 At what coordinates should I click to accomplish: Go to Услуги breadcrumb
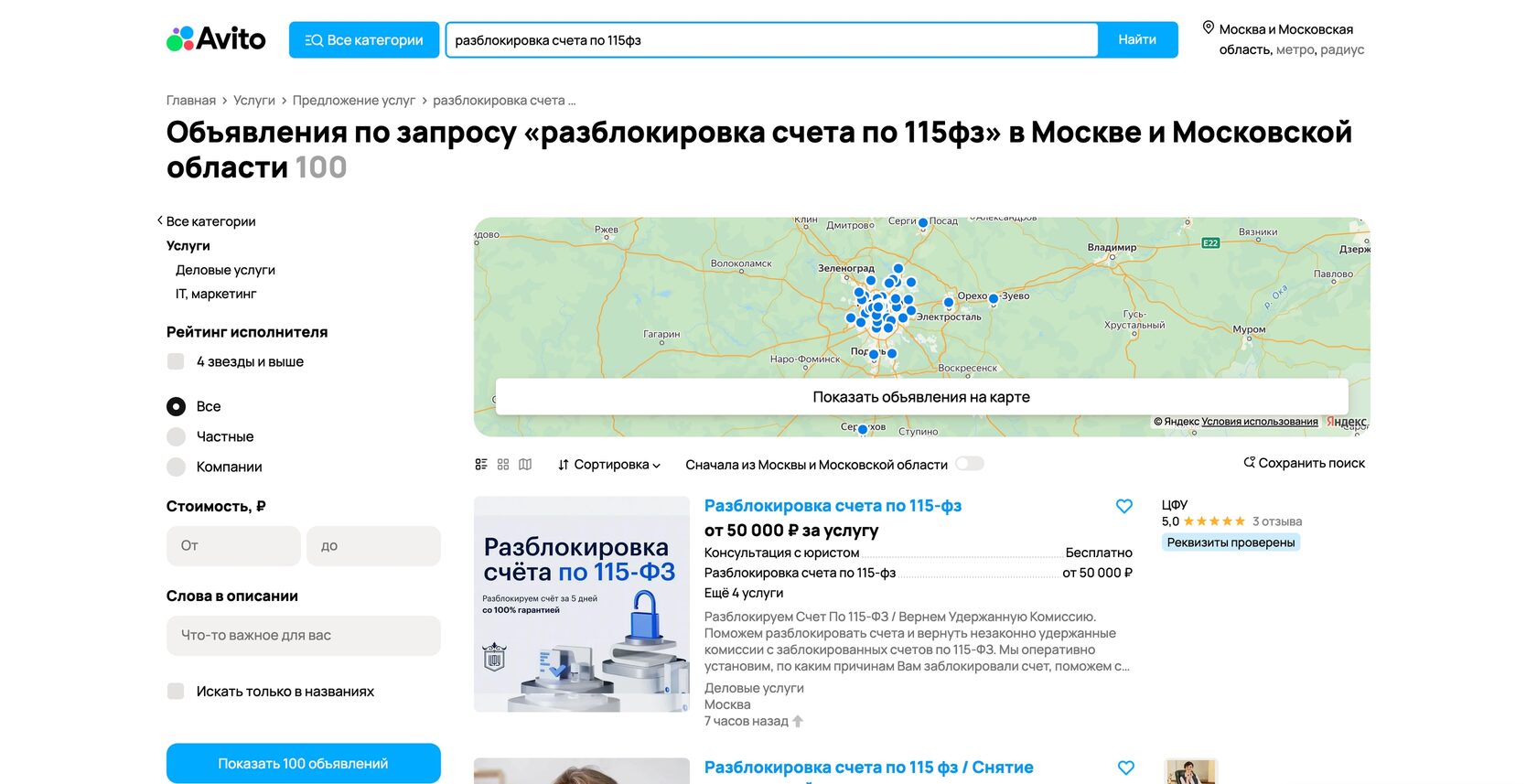[254, 101]
